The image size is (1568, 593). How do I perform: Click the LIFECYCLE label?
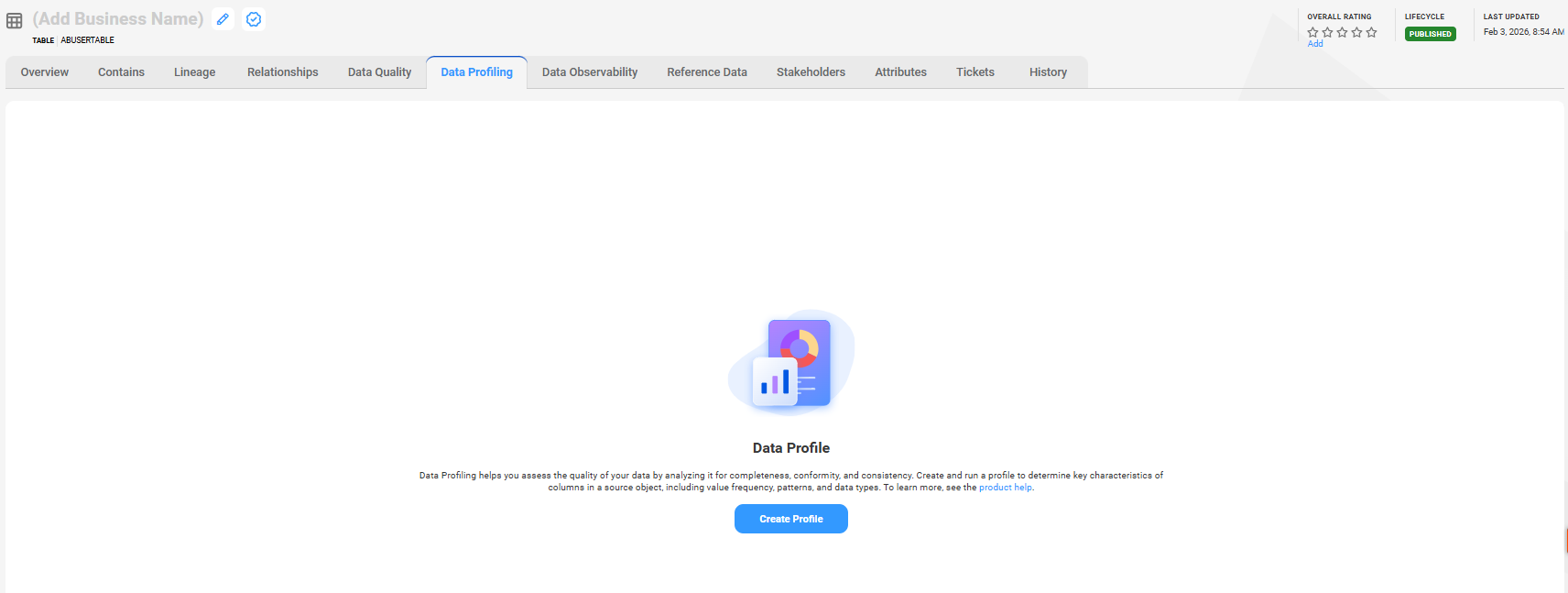tap(1424, 16)
